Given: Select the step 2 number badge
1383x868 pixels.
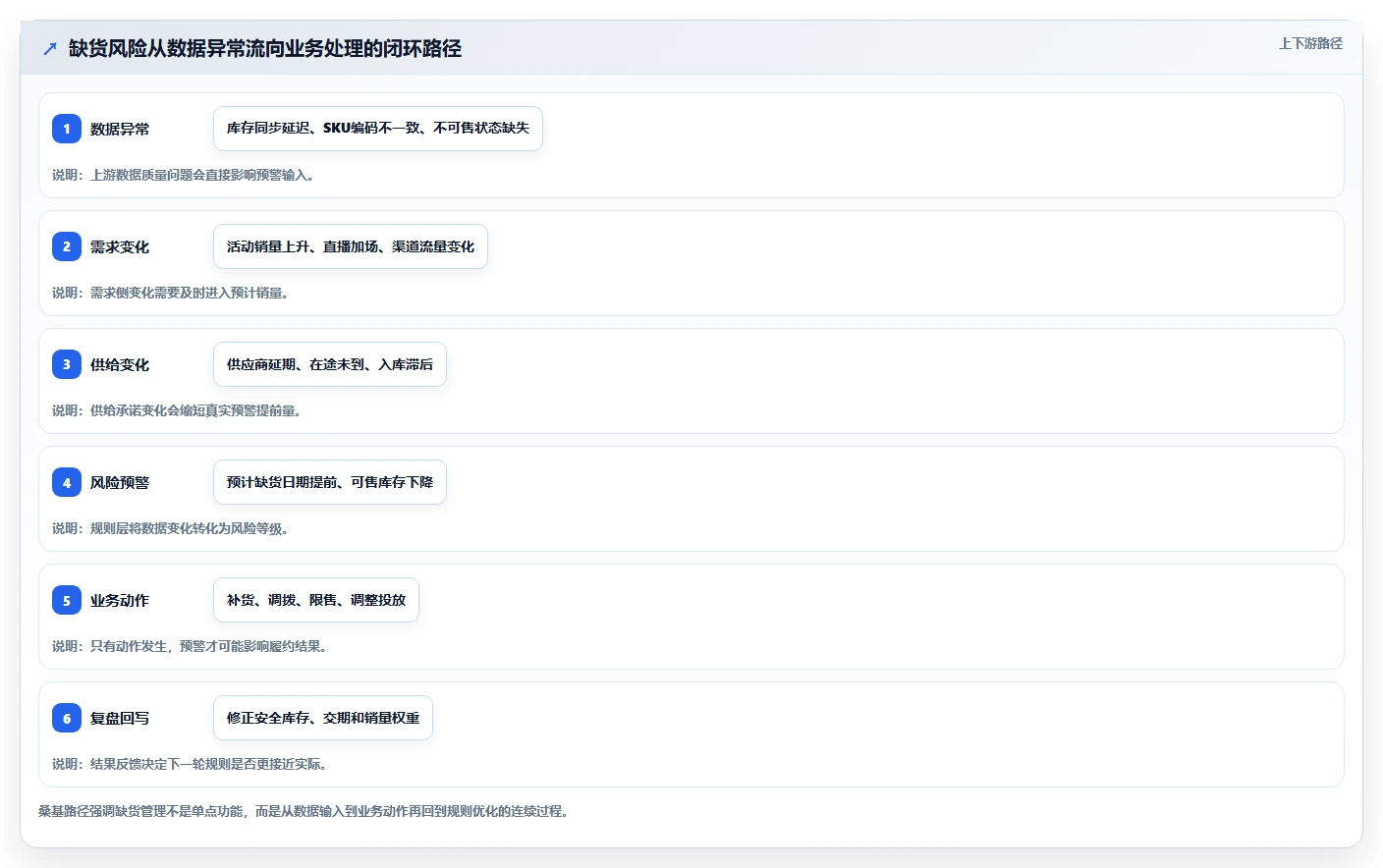Looking at the screenshot, I should 67,246.
